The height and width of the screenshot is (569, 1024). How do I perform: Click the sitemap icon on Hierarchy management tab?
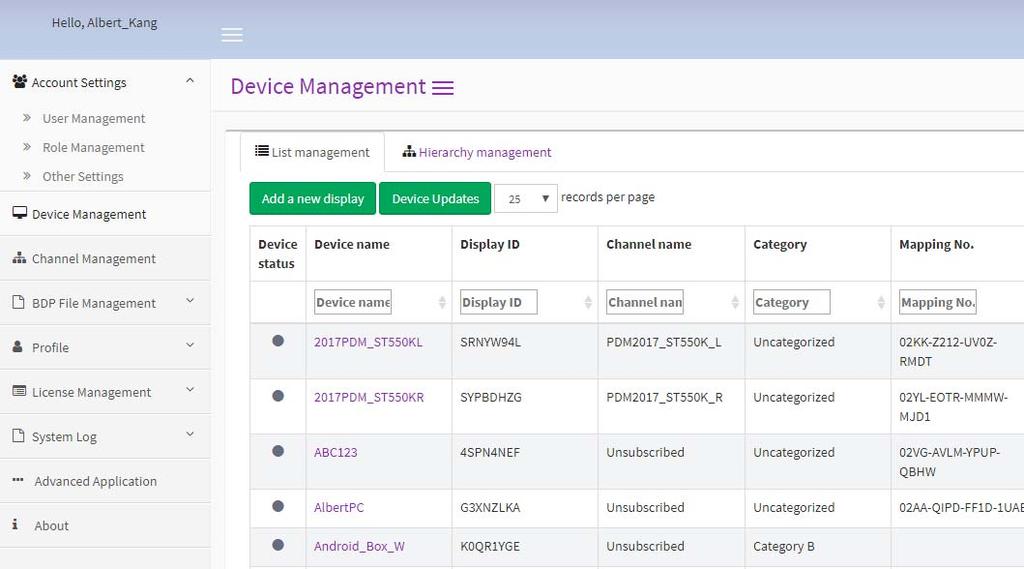409,152
